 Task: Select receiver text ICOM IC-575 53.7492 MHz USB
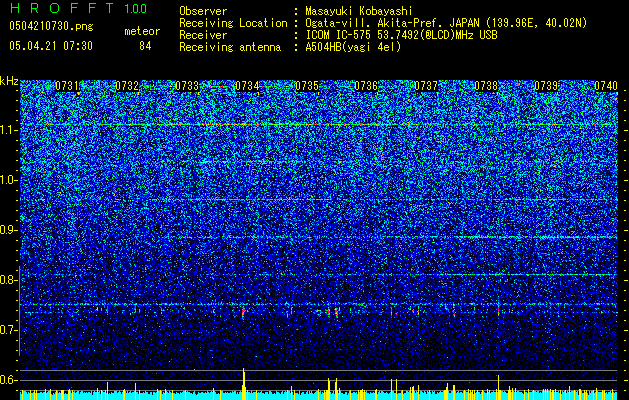click(x=401, y=35)
